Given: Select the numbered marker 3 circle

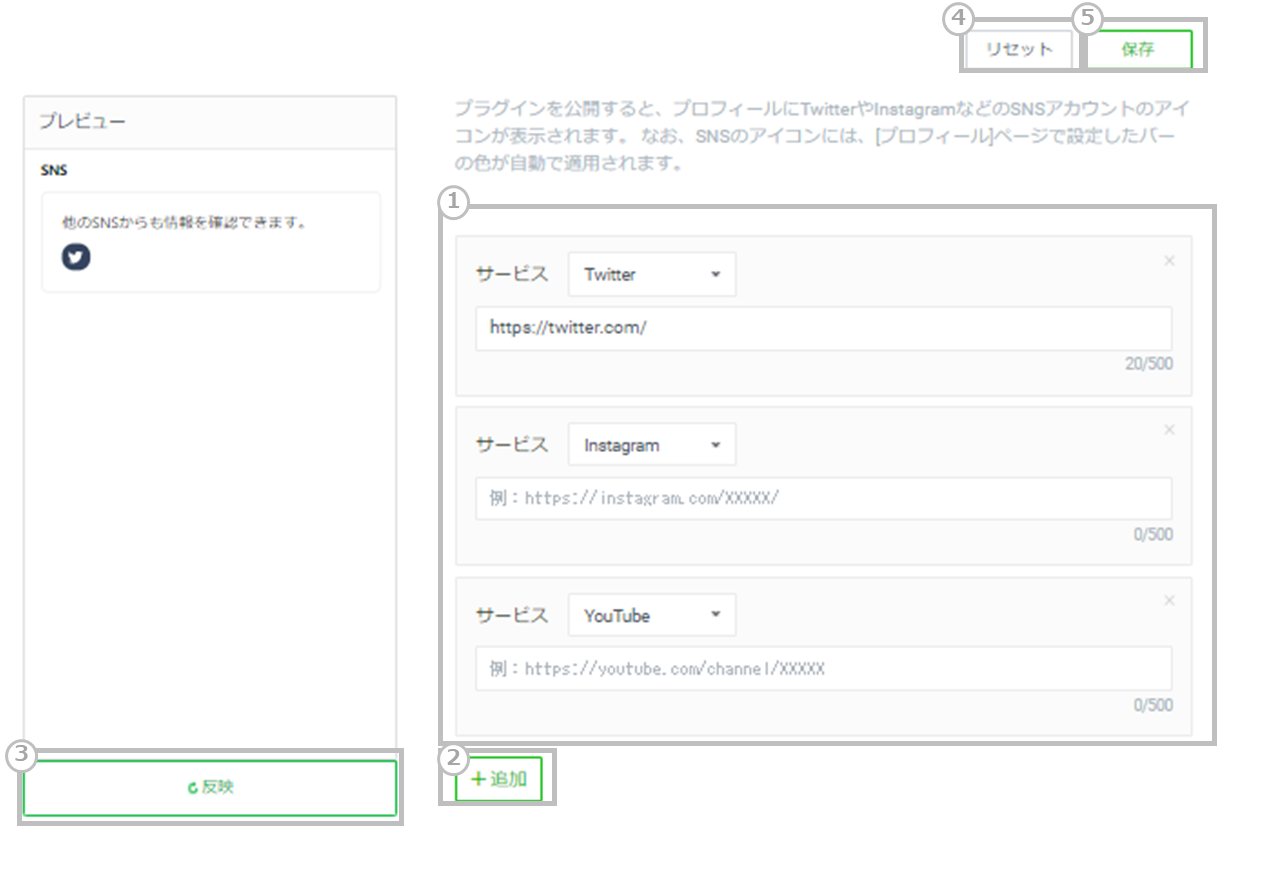Looking at the screenshot, I should pos(20,757).
